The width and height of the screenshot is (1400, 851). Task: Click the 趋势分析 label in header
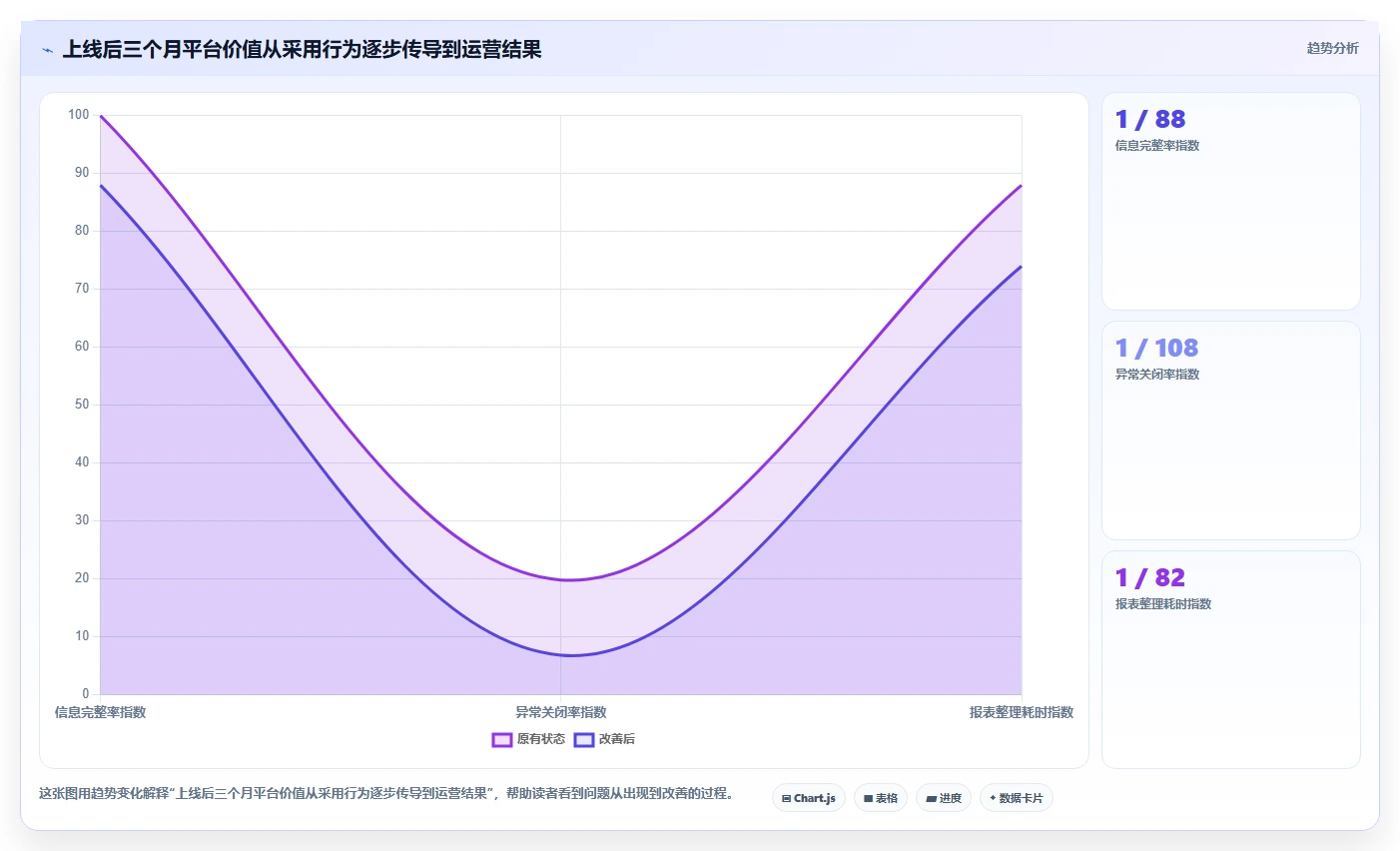tap(1332, 48)
